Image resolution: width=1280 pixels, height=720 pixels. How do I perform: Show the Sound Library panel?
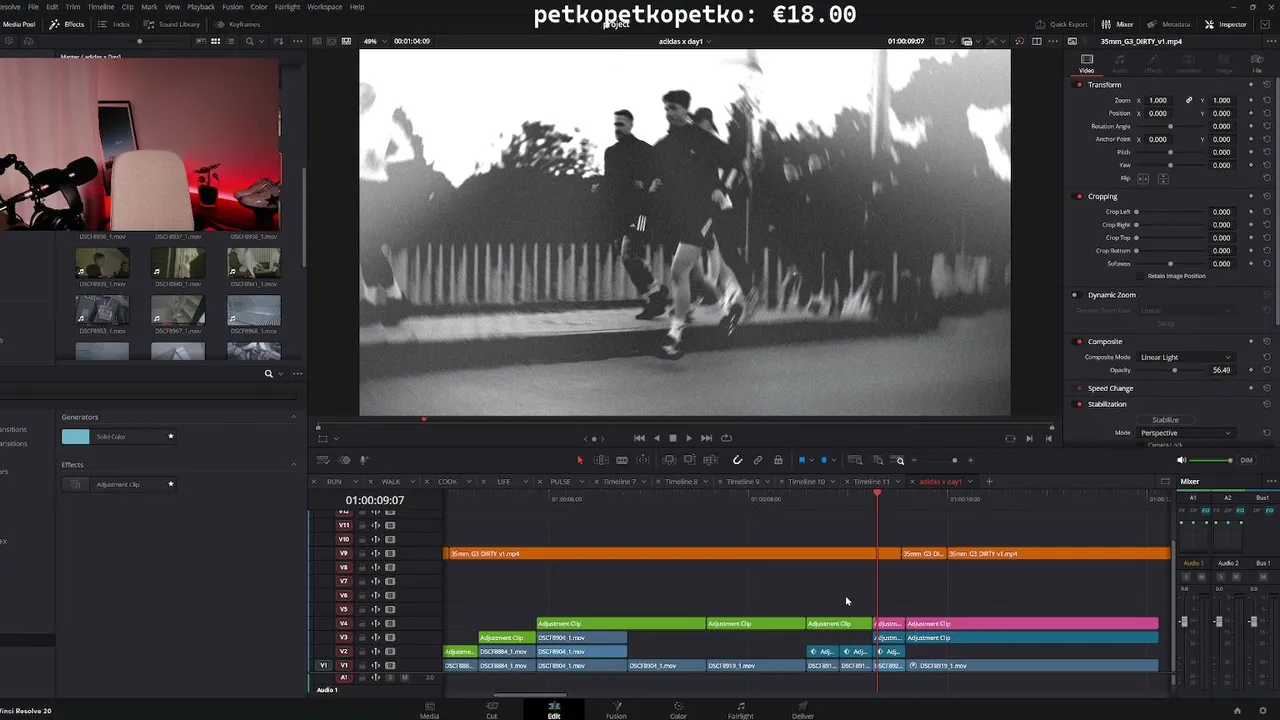pos(172,24)
